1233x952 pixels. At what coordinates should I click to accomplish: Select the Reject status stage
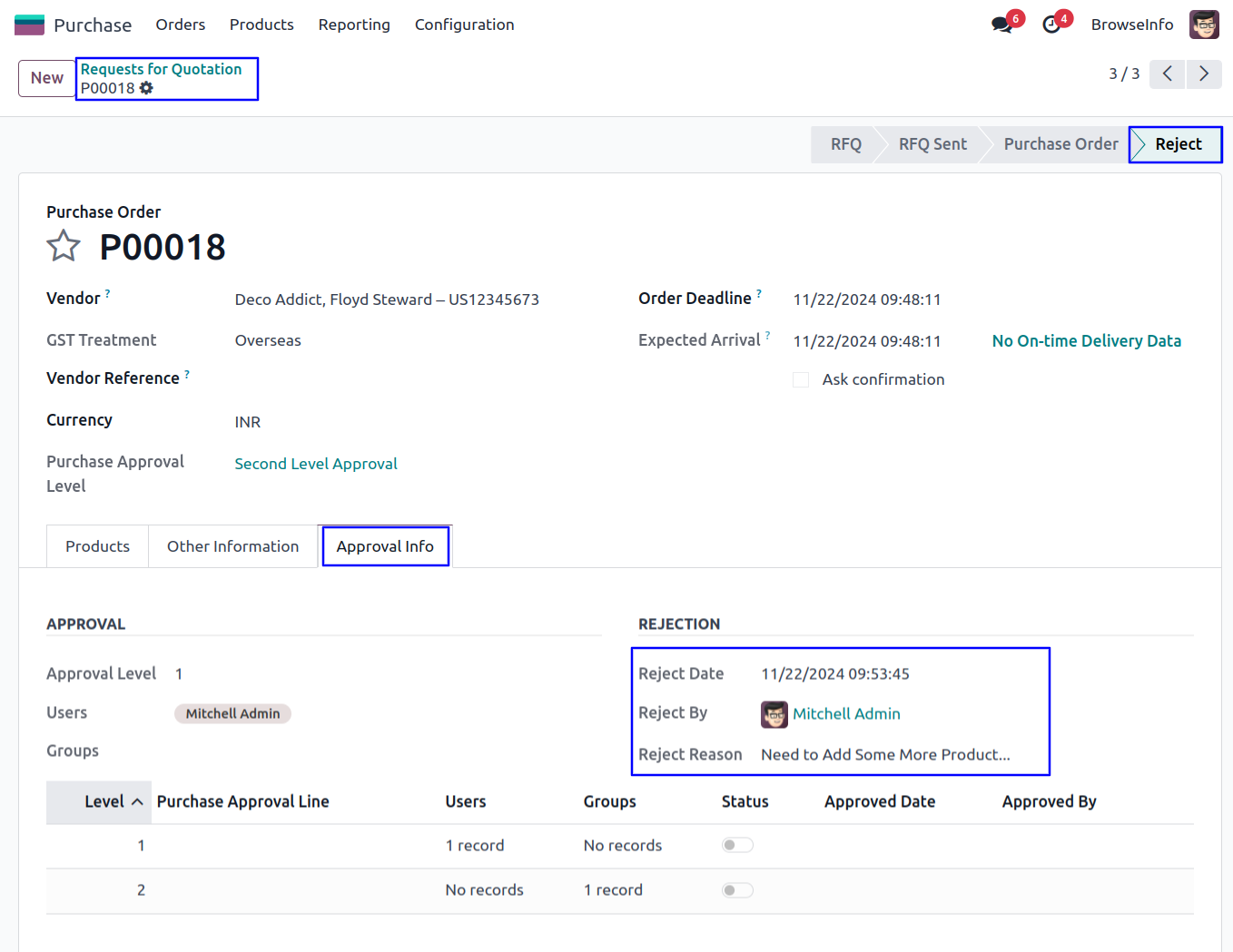(1178, 144)
